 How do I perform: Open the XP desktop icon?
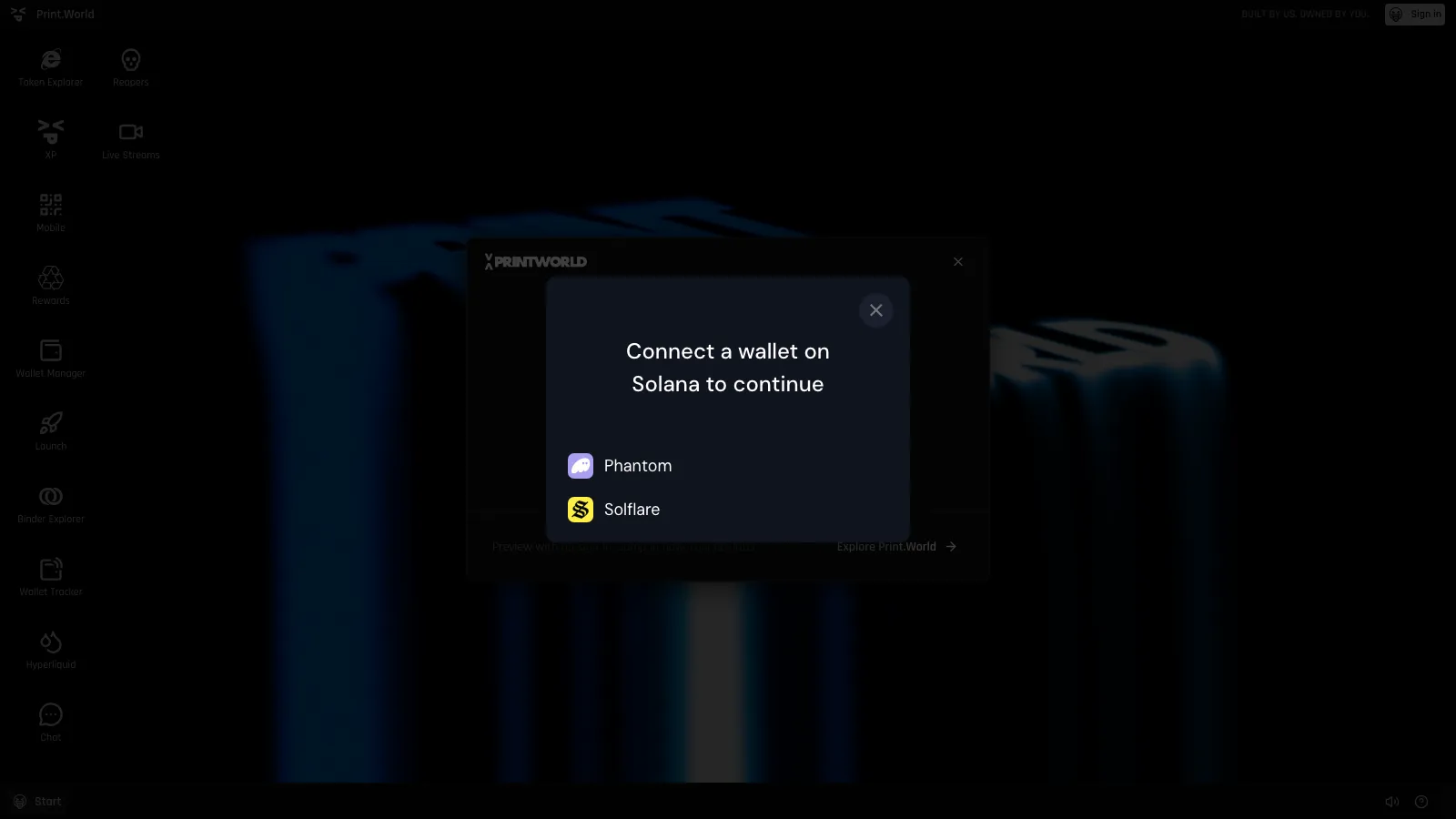tap(51, 139)
